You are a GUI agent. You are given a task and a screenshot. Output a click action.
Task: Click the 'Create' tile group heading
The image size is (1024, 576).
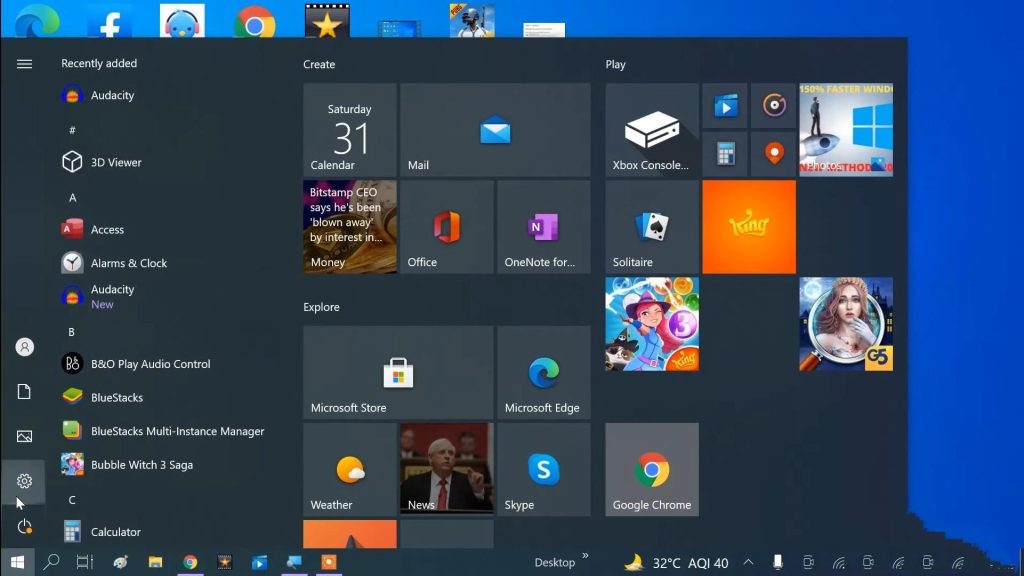pos(319,64)
